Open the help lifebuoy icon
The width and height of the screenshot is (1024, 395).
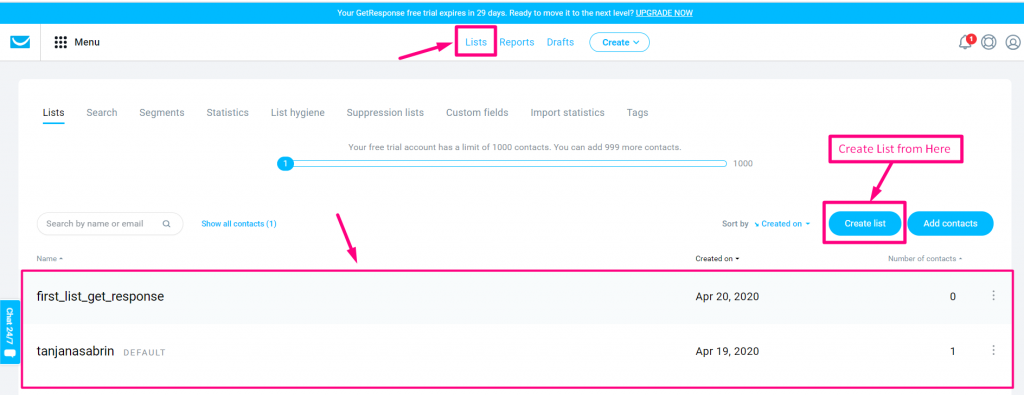tap(989, 42)
